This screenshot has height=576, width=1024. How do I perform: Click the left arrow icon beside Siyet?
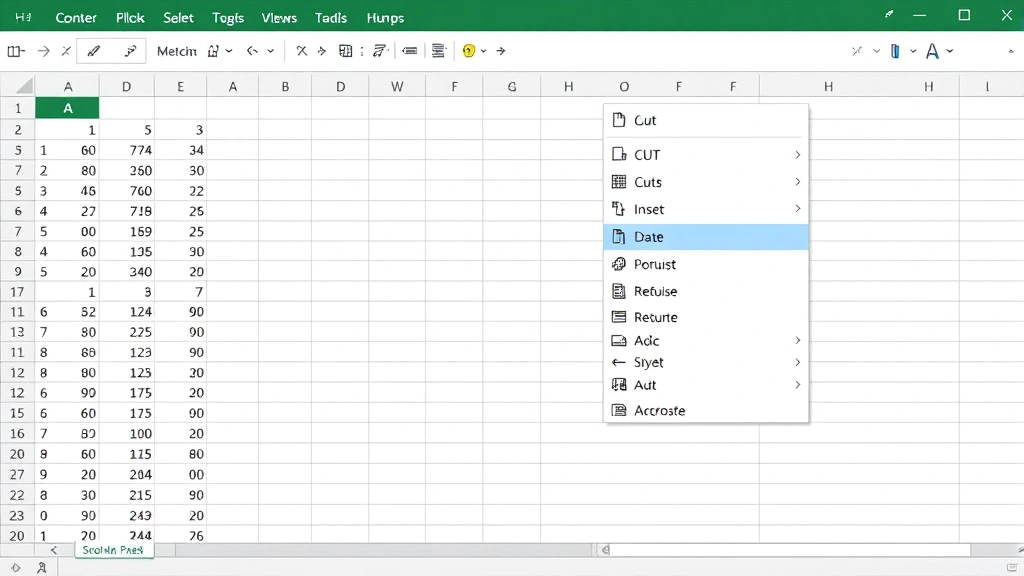tap(618, 362)
